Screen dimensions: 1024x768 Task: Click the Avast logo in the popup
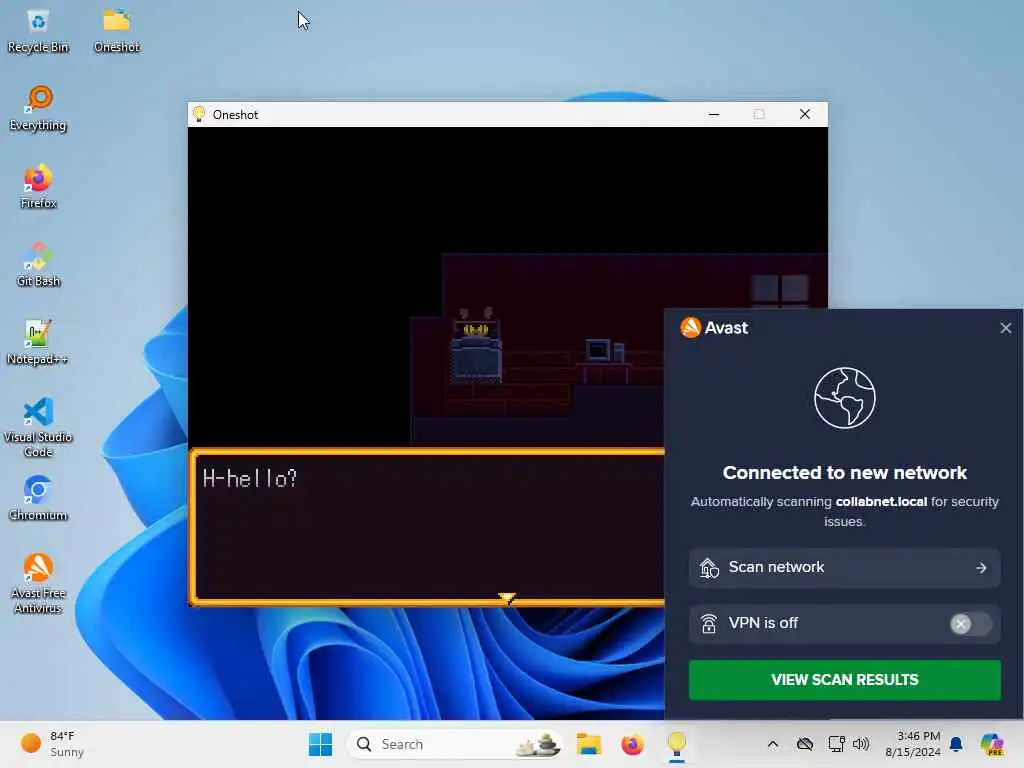(x=714, y=327)
